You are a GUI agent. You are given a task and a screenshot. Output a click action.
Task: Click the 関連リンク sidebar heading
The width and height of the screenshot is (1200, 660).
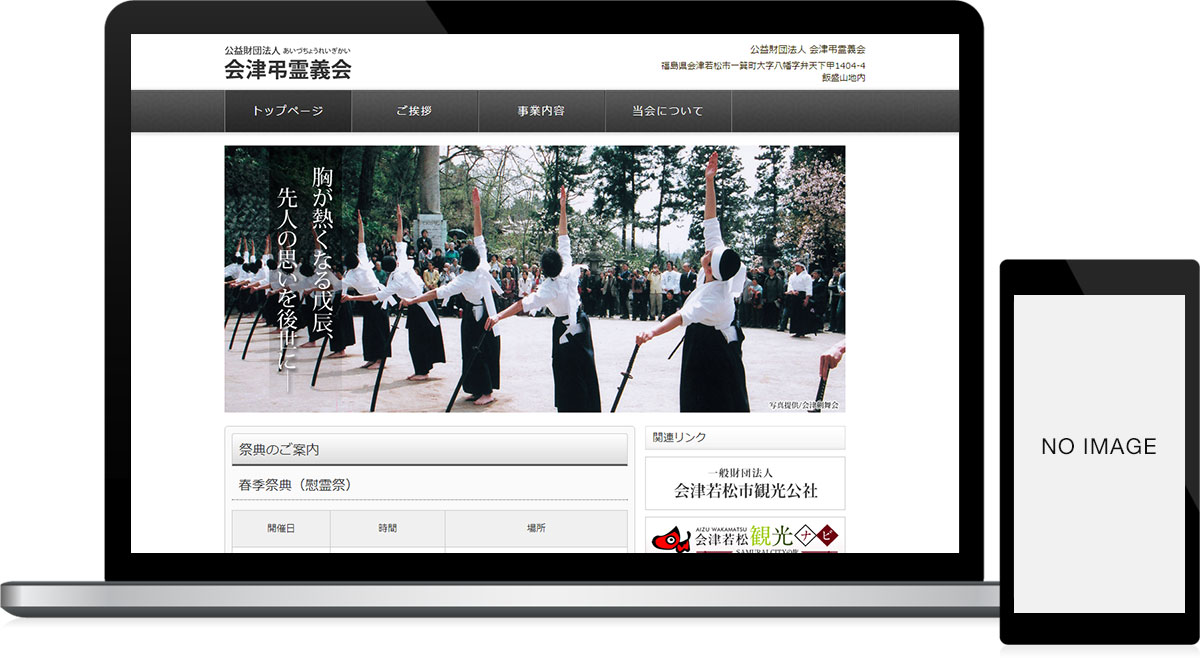point(745,438)
